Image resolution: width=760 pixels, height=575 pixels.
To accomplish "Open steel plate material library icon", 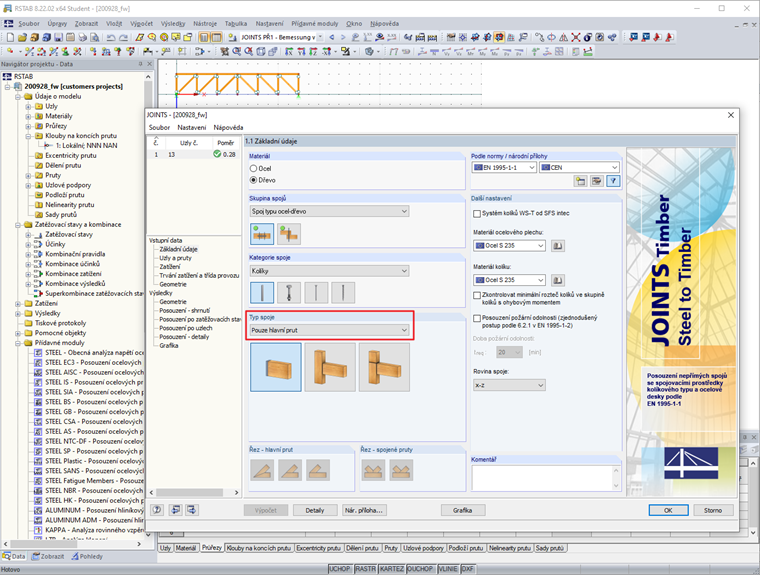I will tap(558, 245).
